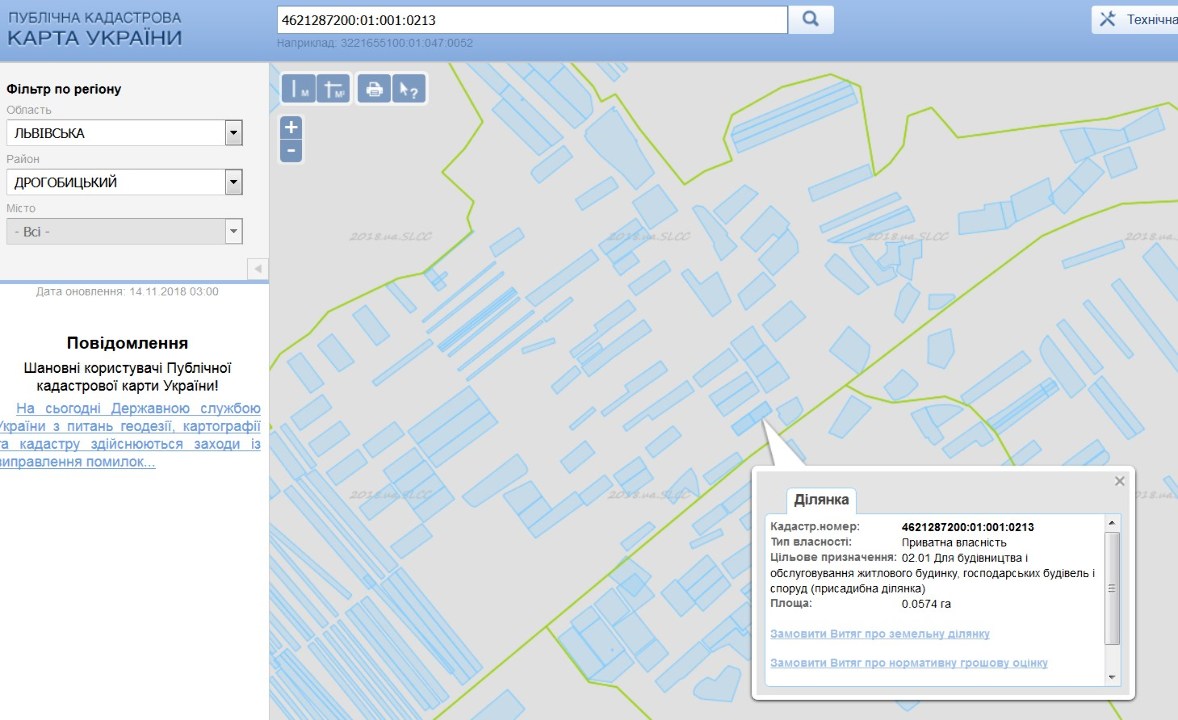Image resolution: width=1178 pixels, height=720 pixels.
Task: Expand the Район dropdown showing ДРОГОБИЦЬКИЙ
Action: [234, 182]
